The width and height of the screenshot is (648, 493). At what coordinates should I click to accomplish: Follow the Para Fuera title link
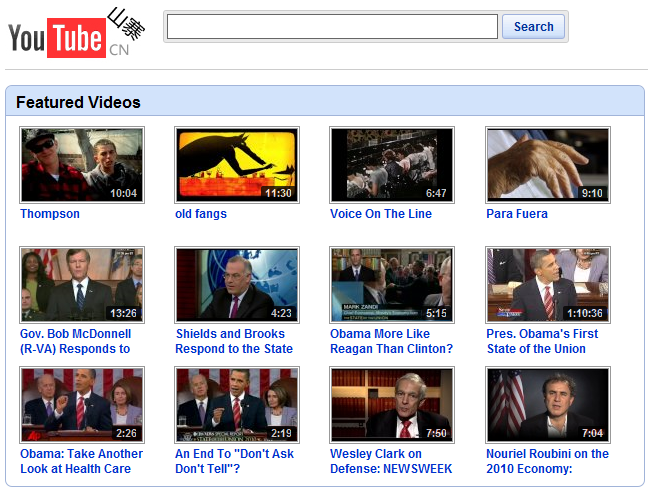click(517, 214)
